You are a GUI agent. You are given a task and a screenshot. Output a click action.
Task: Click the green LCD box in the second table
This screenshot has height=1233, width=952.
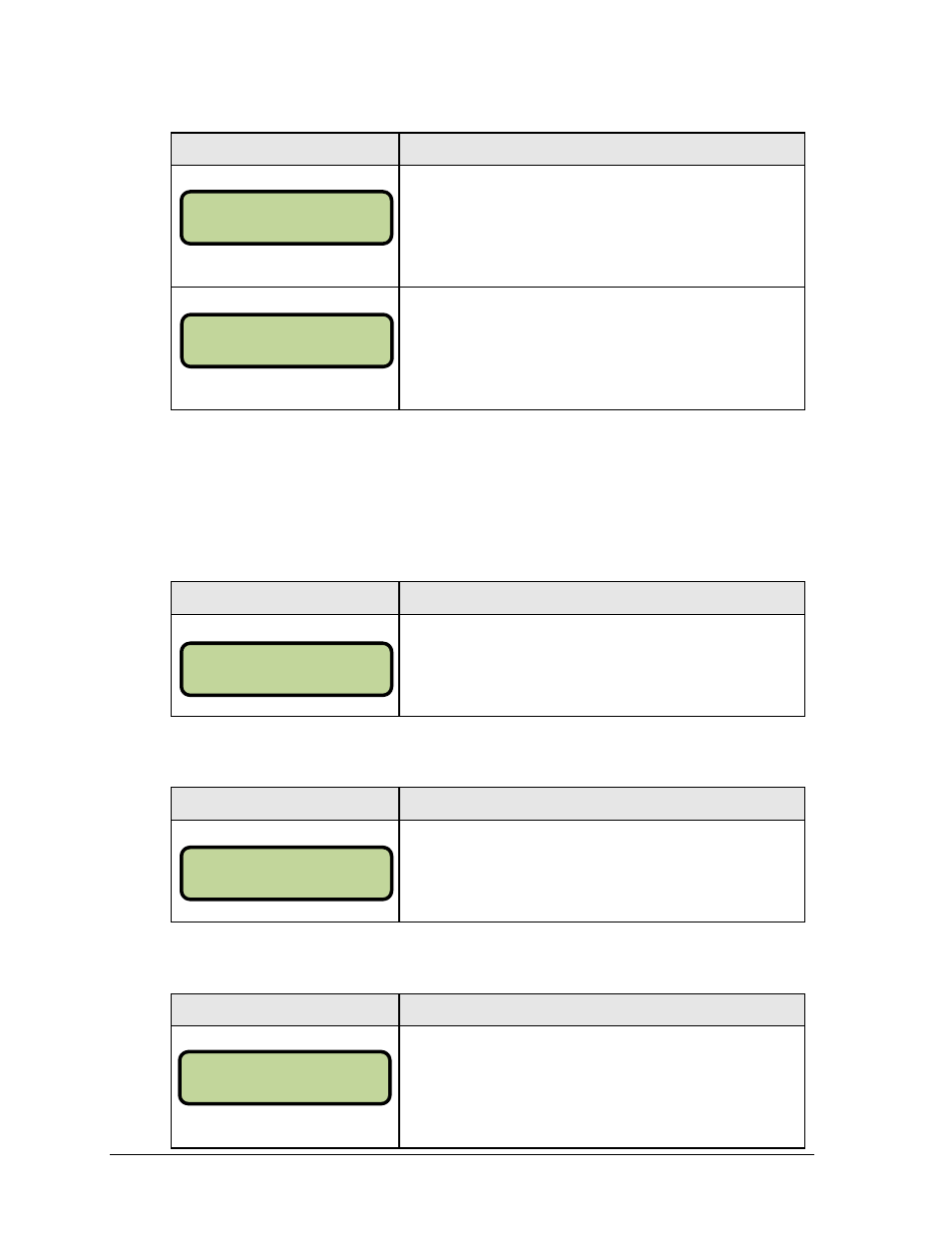pos(286,669)
